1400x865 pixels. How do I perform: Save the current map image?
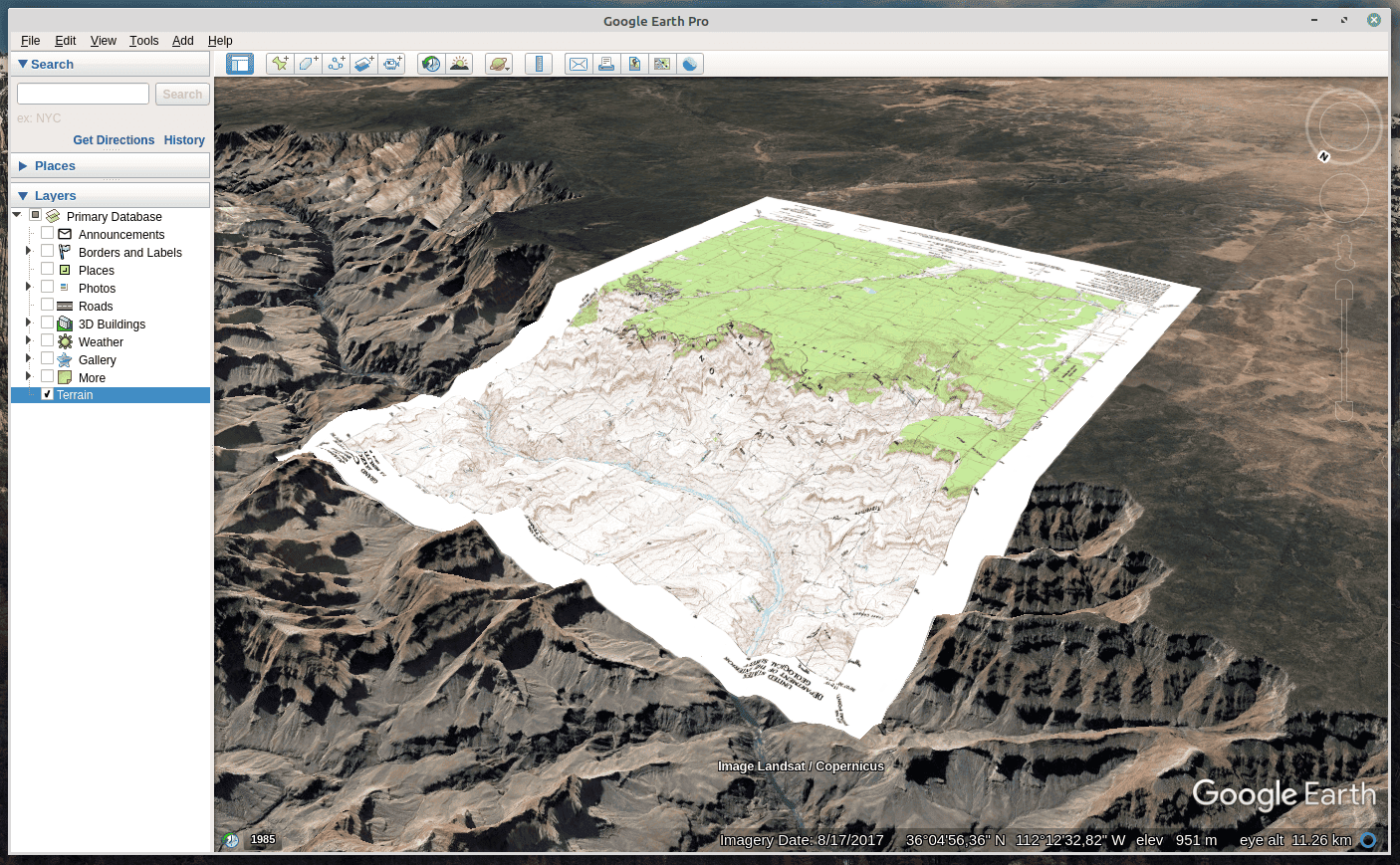click(635, 63)
